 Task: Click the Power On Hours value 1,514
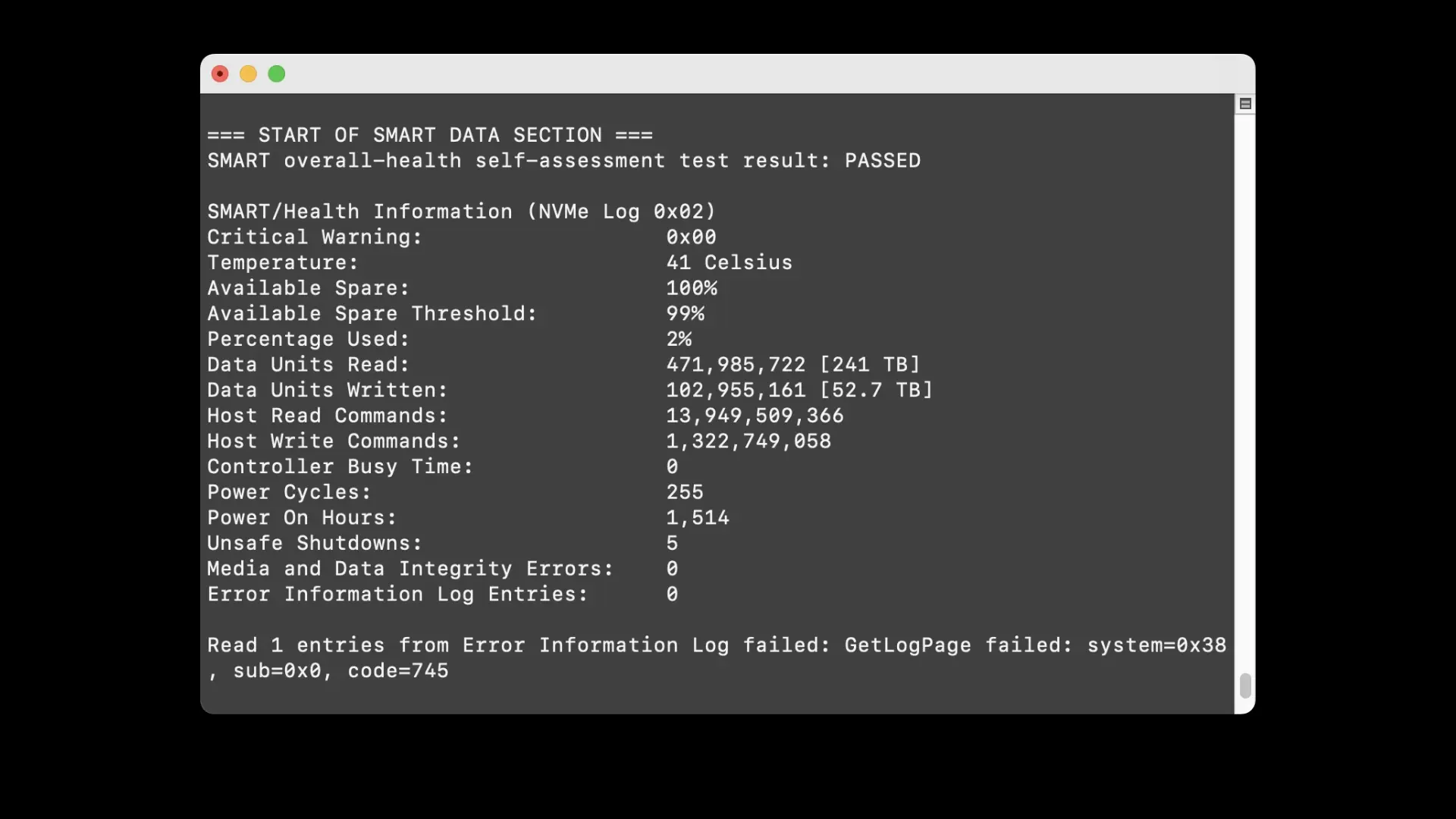pos(698,518)
